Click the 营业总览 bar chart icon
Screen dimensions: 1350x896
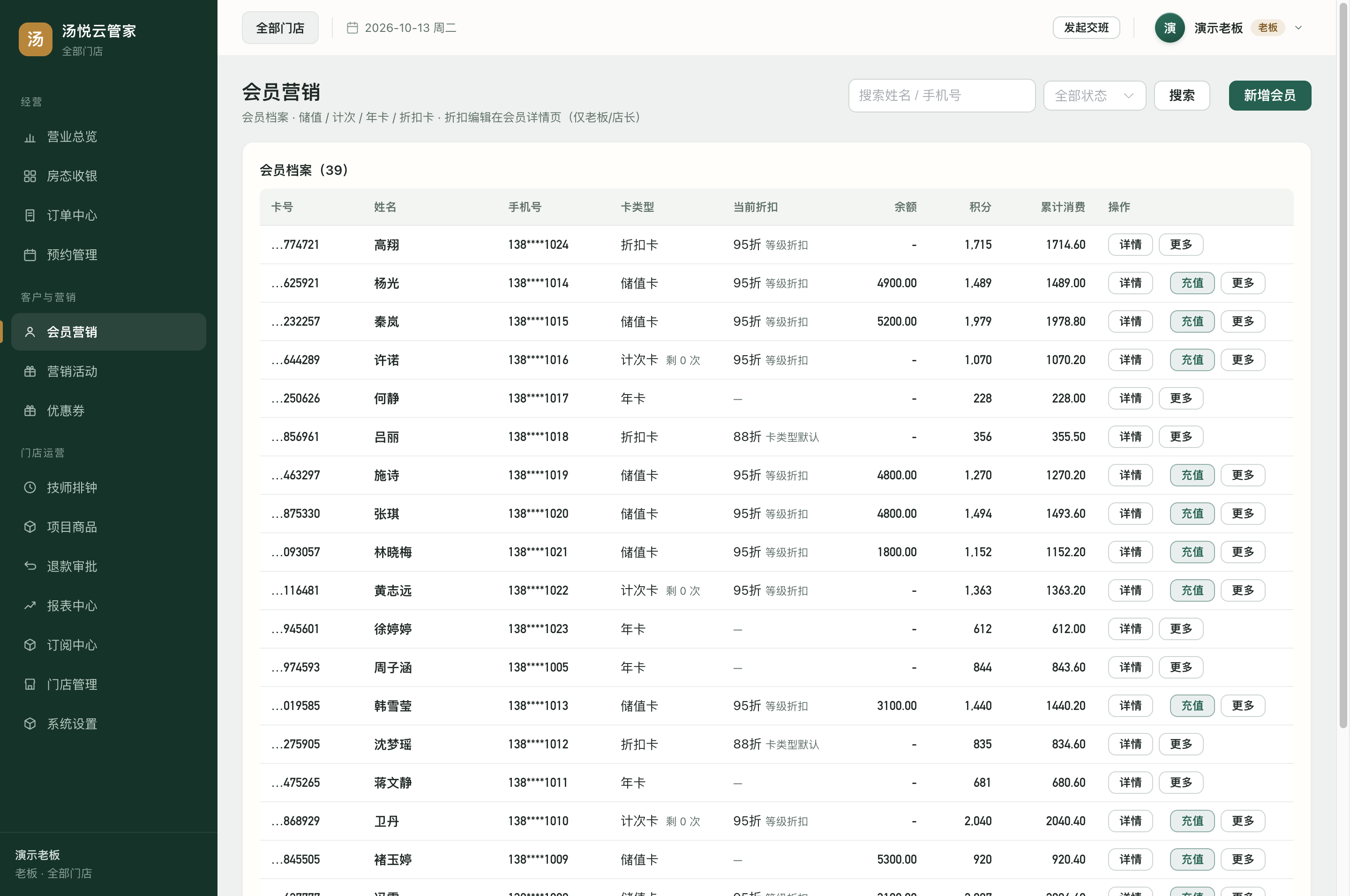[x=30, y=137]
